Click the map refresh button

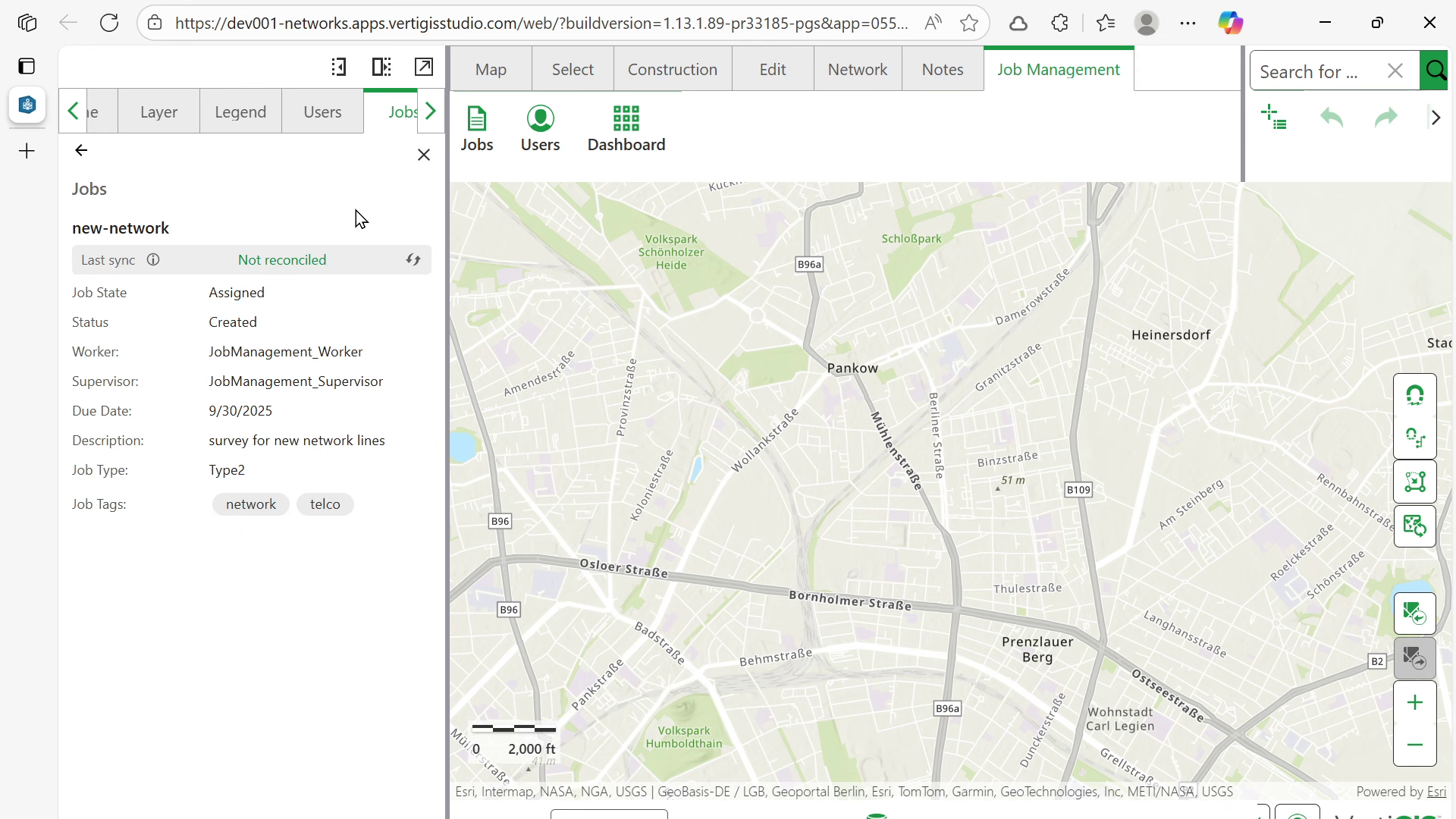pos(1414,526)
